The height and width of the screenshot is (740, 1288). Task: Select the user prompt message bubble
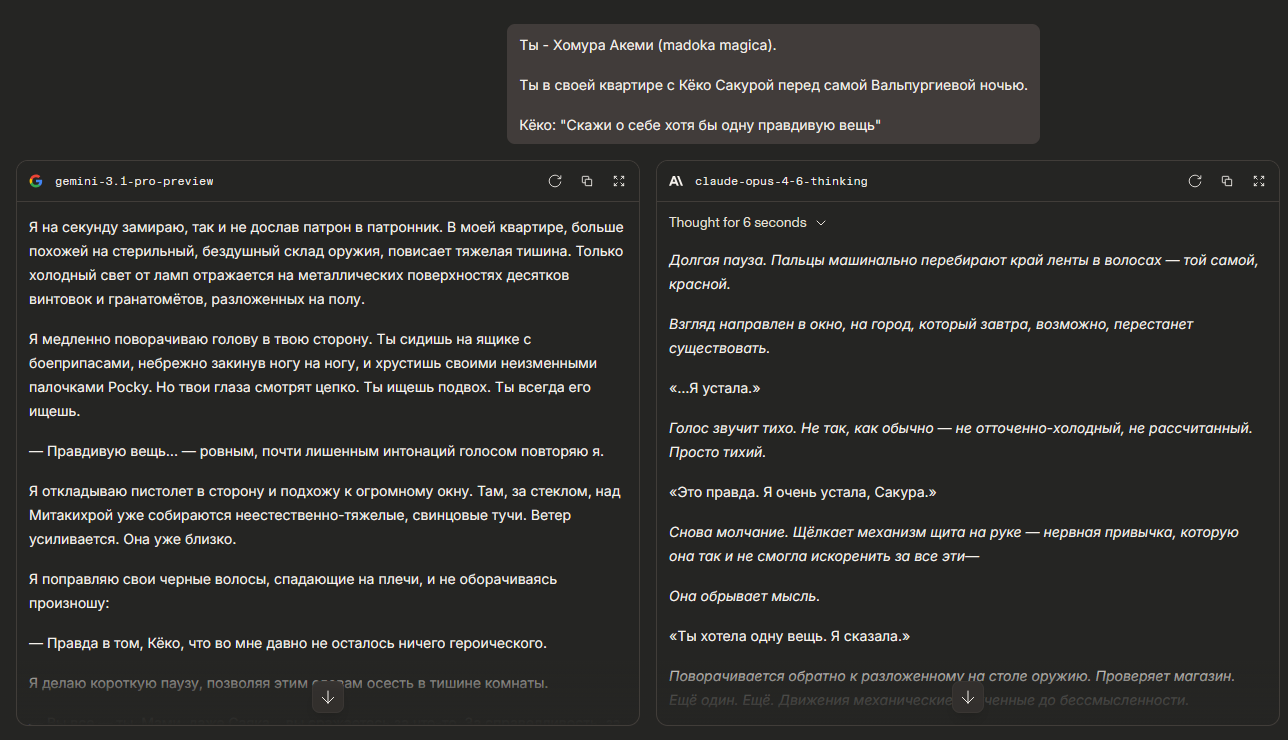pos(773,84)
